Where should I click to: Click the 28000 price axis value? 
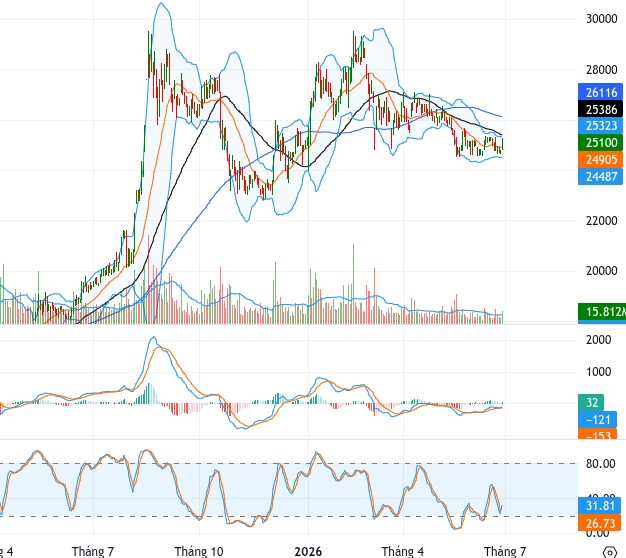pyautogui.click(x=601, y=70)
